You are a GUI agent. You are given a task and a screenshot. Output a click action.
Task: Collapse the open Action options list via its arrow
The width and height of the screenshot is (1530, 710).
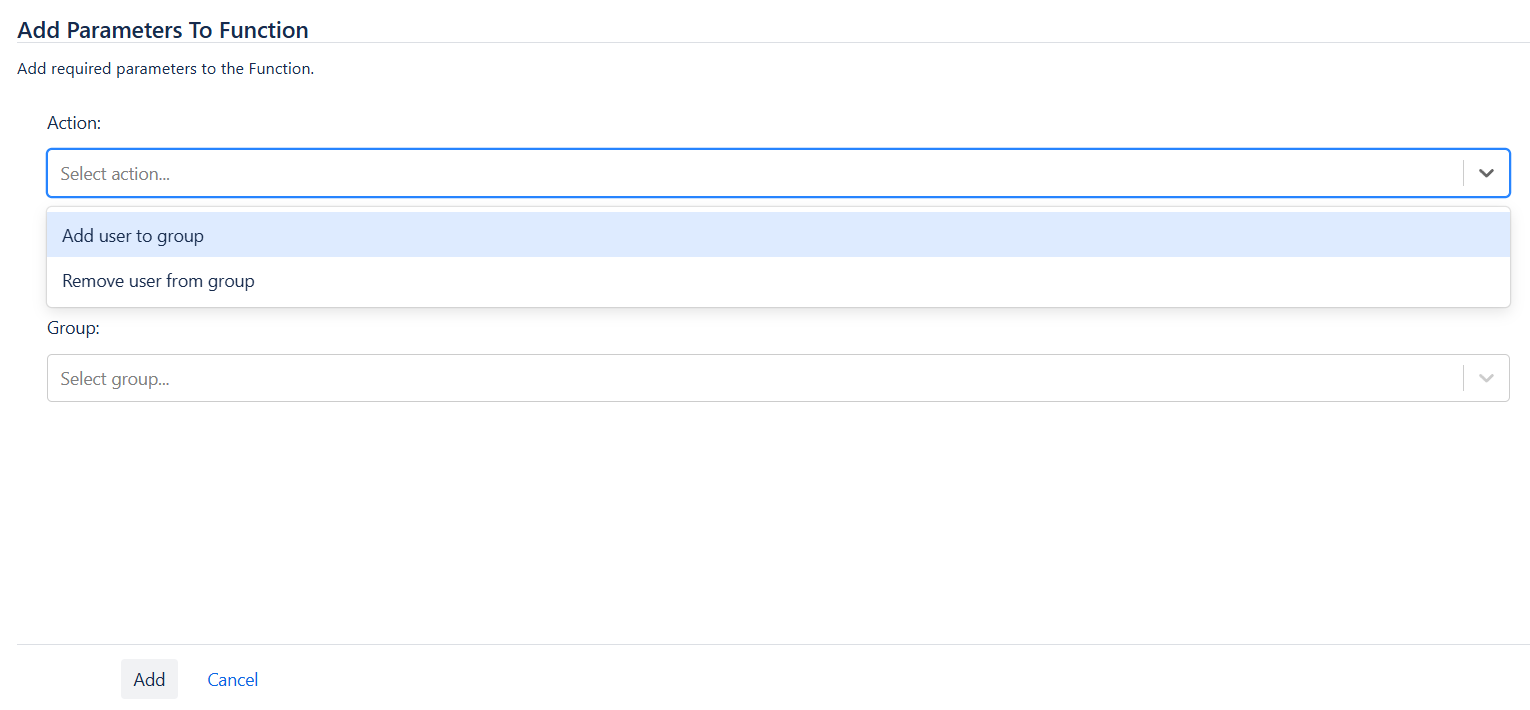click(x=1486, y=173)
